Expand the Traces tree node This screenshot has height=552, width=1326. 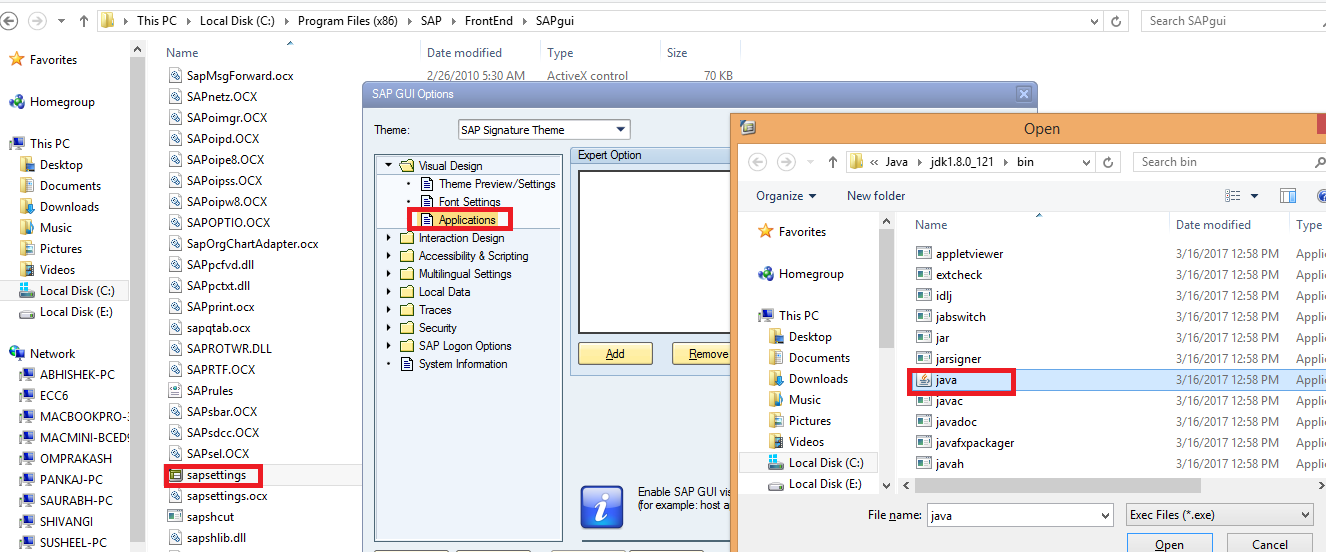pyautogui.click(x=389, y=310)
